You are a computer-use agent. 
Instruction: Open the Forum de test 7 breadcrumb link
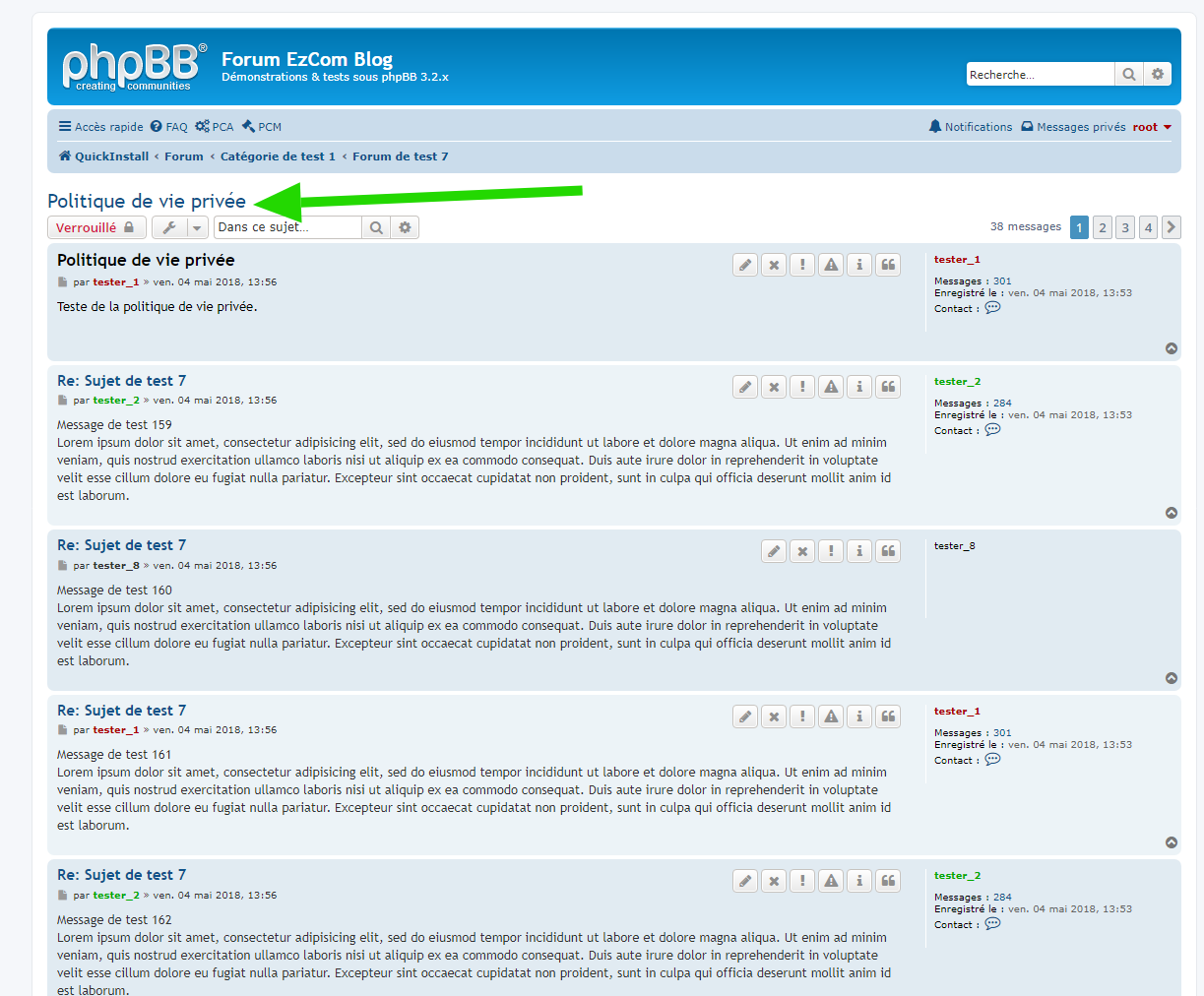tap(400, 156)
